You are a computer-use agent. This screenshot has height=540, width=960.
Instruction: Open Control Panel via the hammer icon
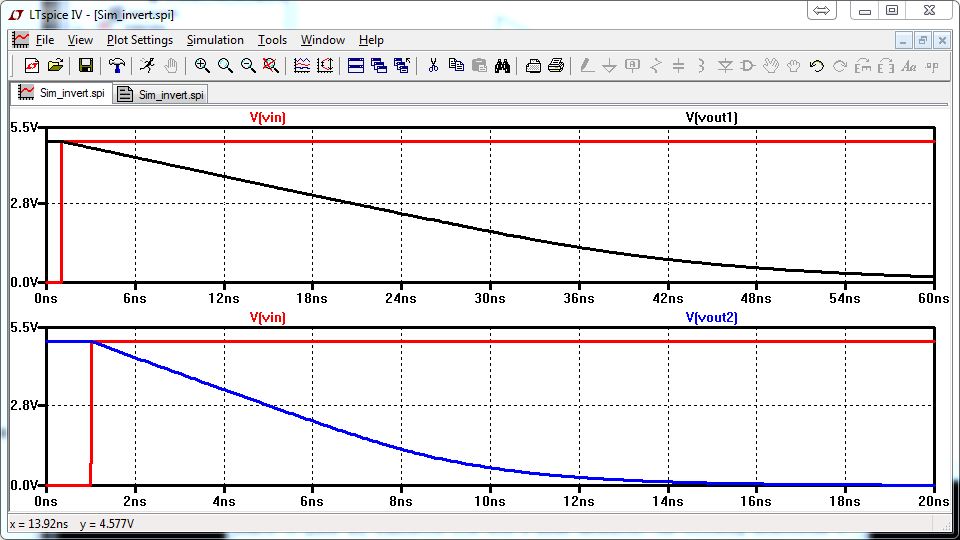[x=117, y=66]
